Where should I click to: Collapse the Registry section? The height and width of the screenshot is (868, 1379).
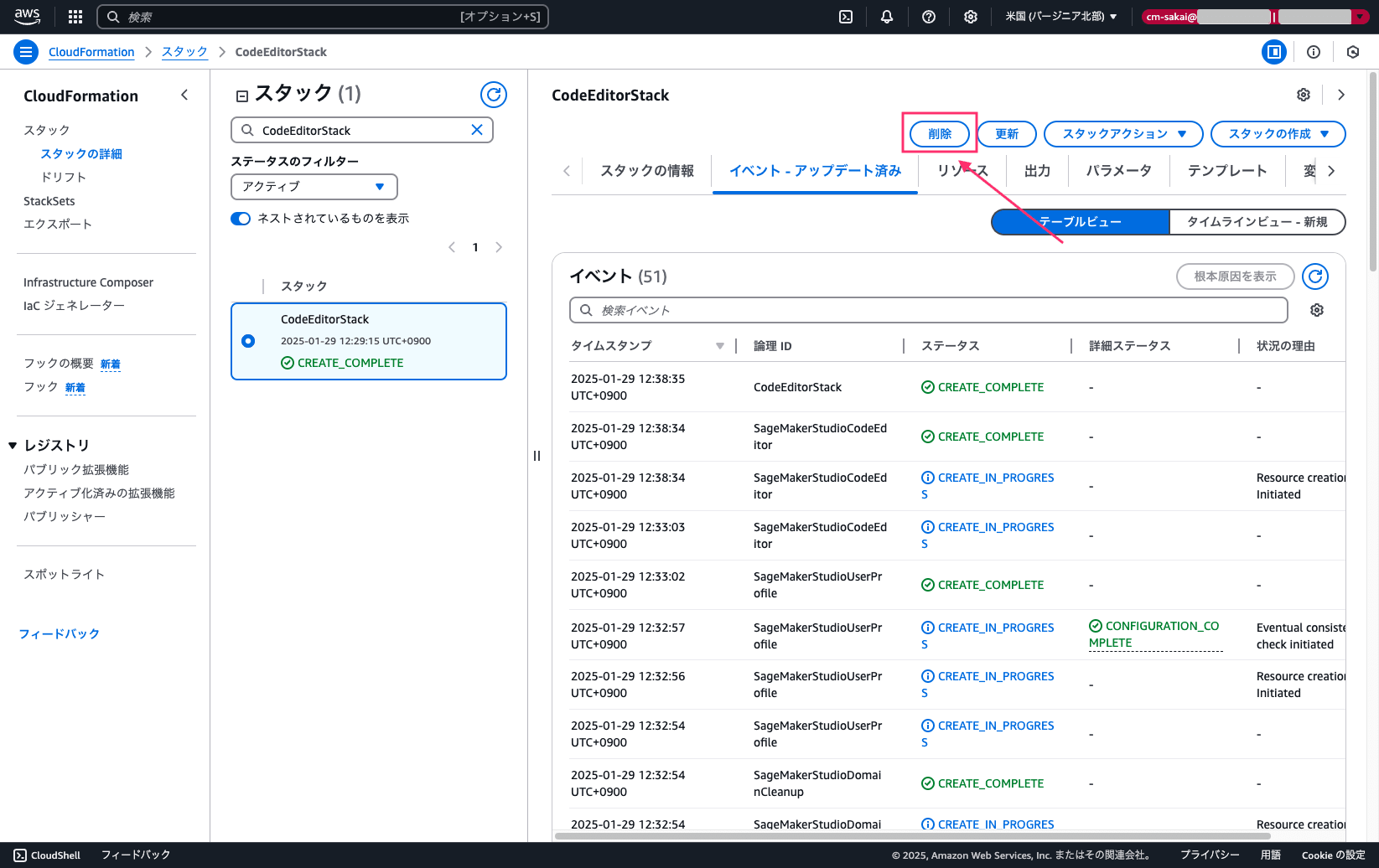13,446
